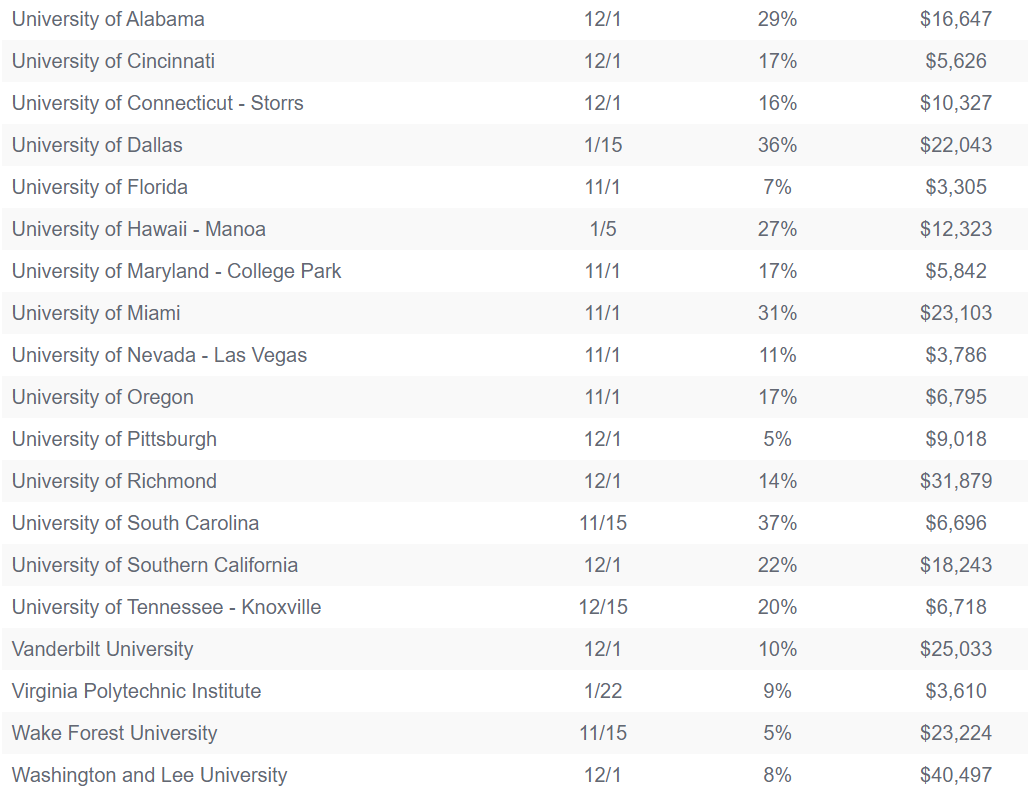Screen dimensions: 1028x796
Task: Select the $6,795 University of Oregon amount
Action: (x=956, y=397)
